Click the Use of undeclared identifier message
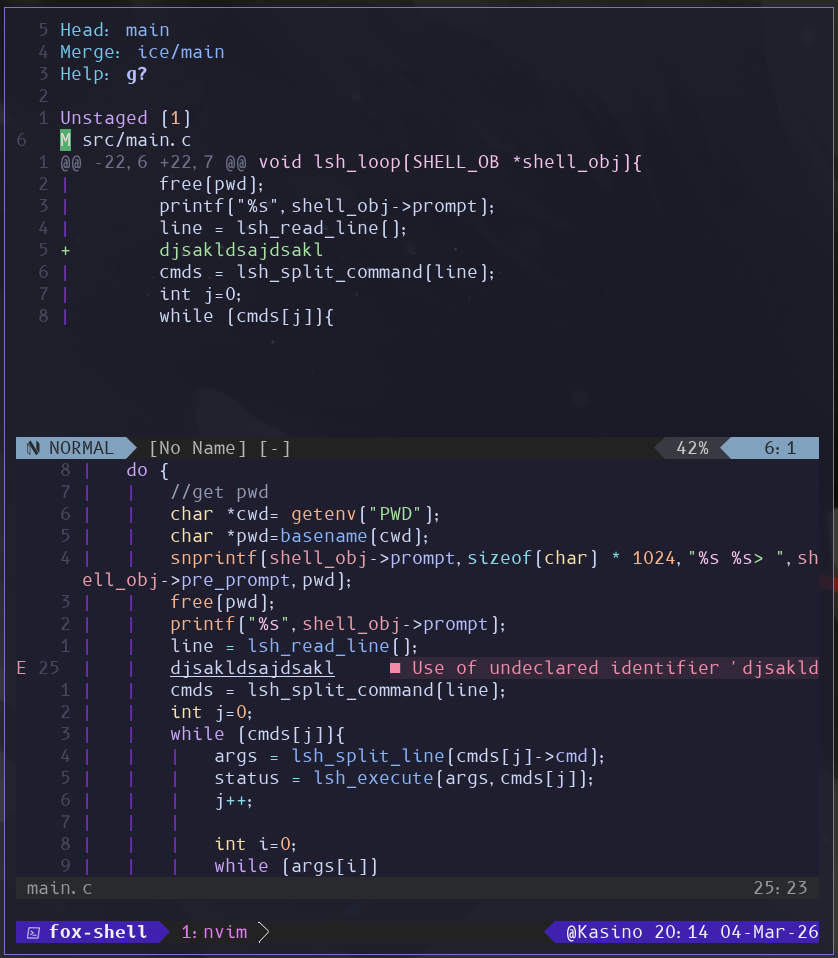838x958 pixels. point(615,668)
